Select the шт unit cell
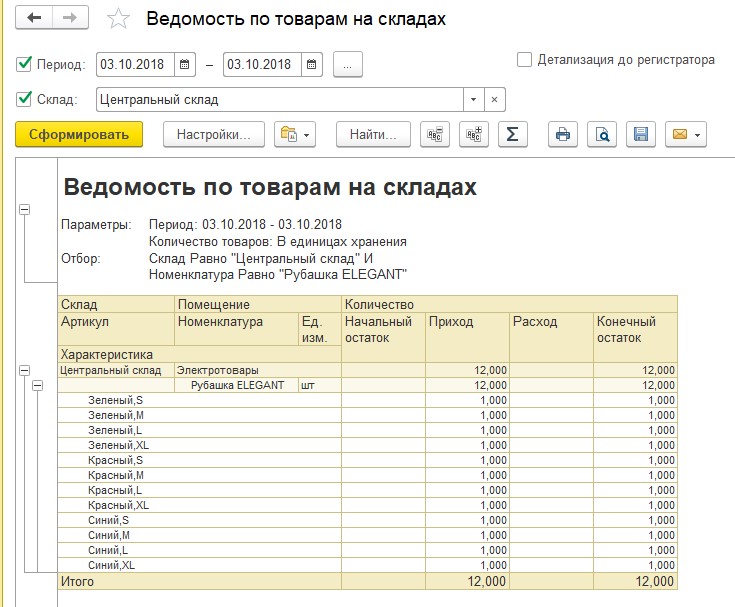The height and width of the screenshot is (607, 735). [x=320, y=385]
